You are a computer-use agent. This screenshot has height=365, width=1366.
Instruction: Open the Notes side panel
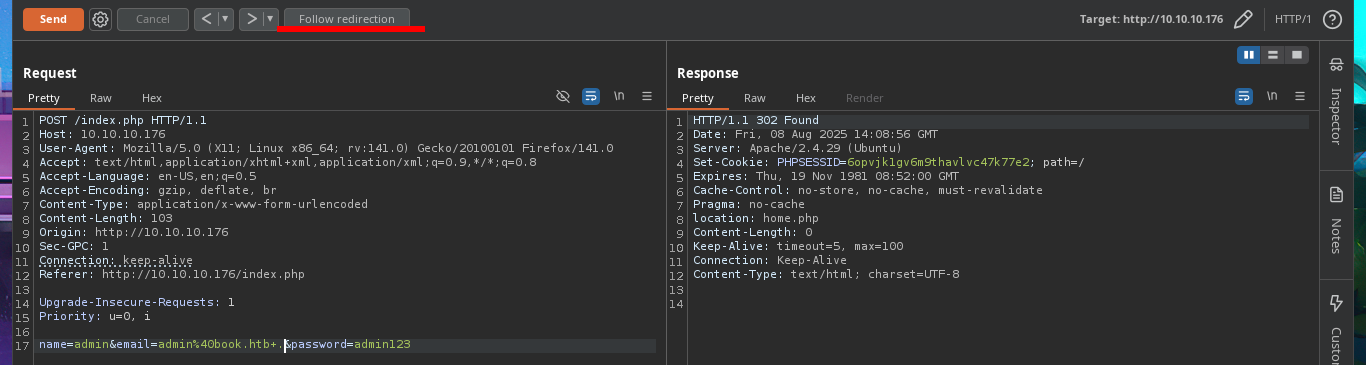tap(1336, 220)
